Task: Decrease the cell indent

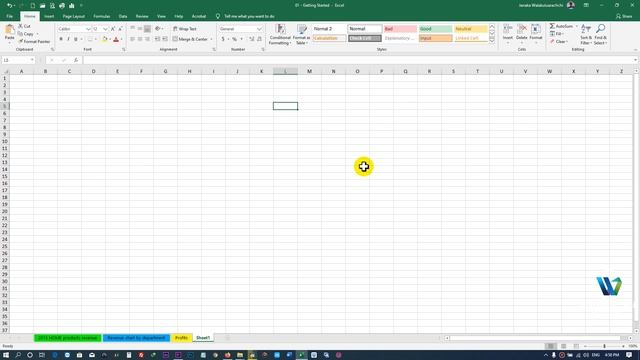Action: (157, 39)
